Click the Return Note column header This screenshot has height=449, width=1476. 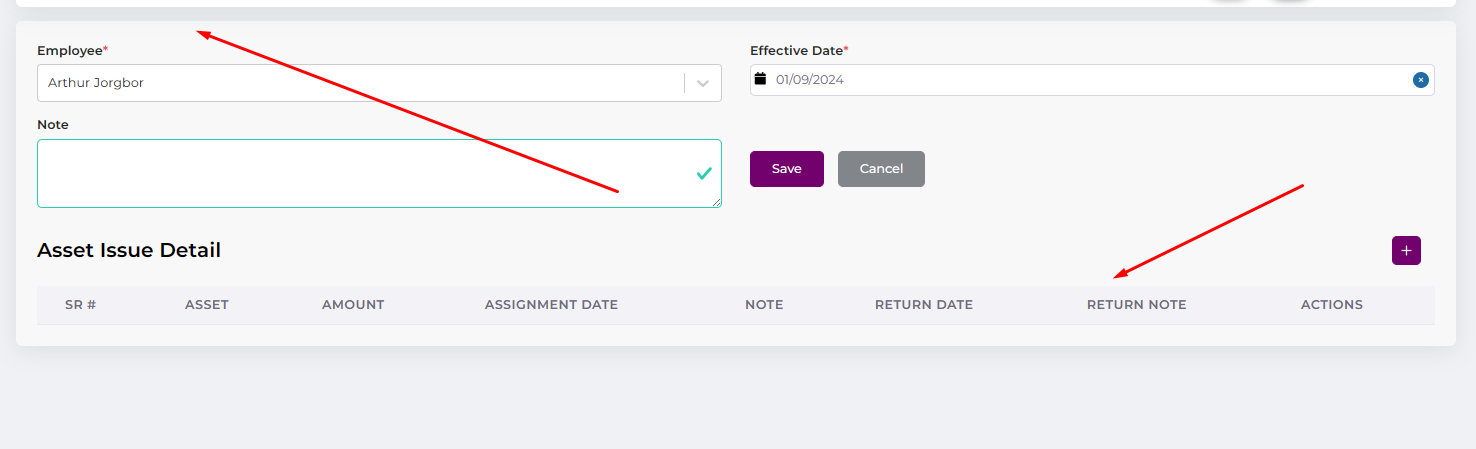[x=1136, y=305]
